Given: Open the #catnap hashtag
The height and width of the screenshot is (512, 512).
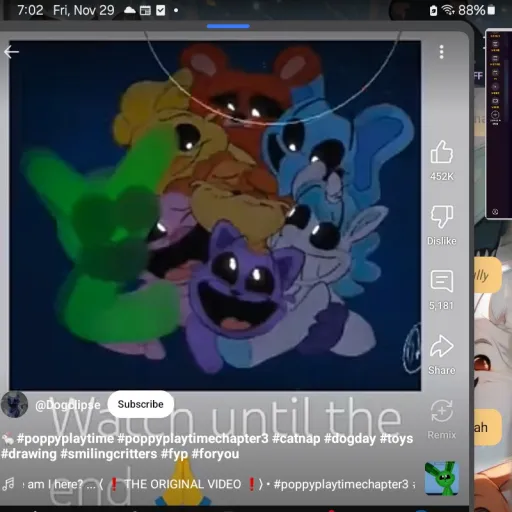Looking at the screenshot, I should click(x=296, y=439).
